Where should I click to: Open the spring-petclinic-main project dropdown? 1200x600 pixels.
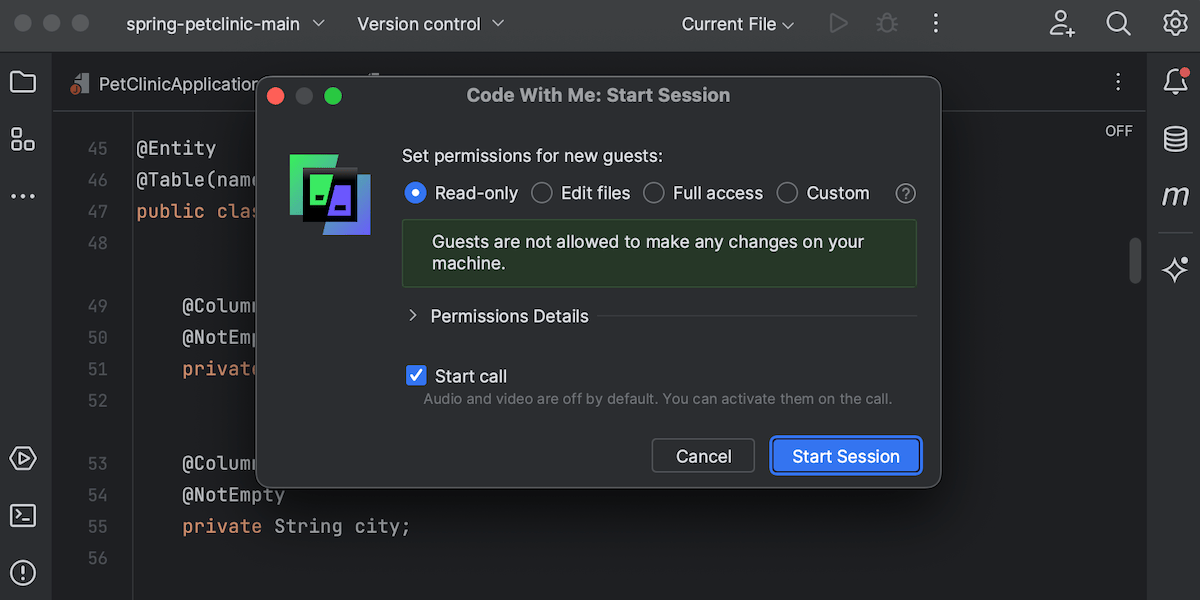coord(226,24)
